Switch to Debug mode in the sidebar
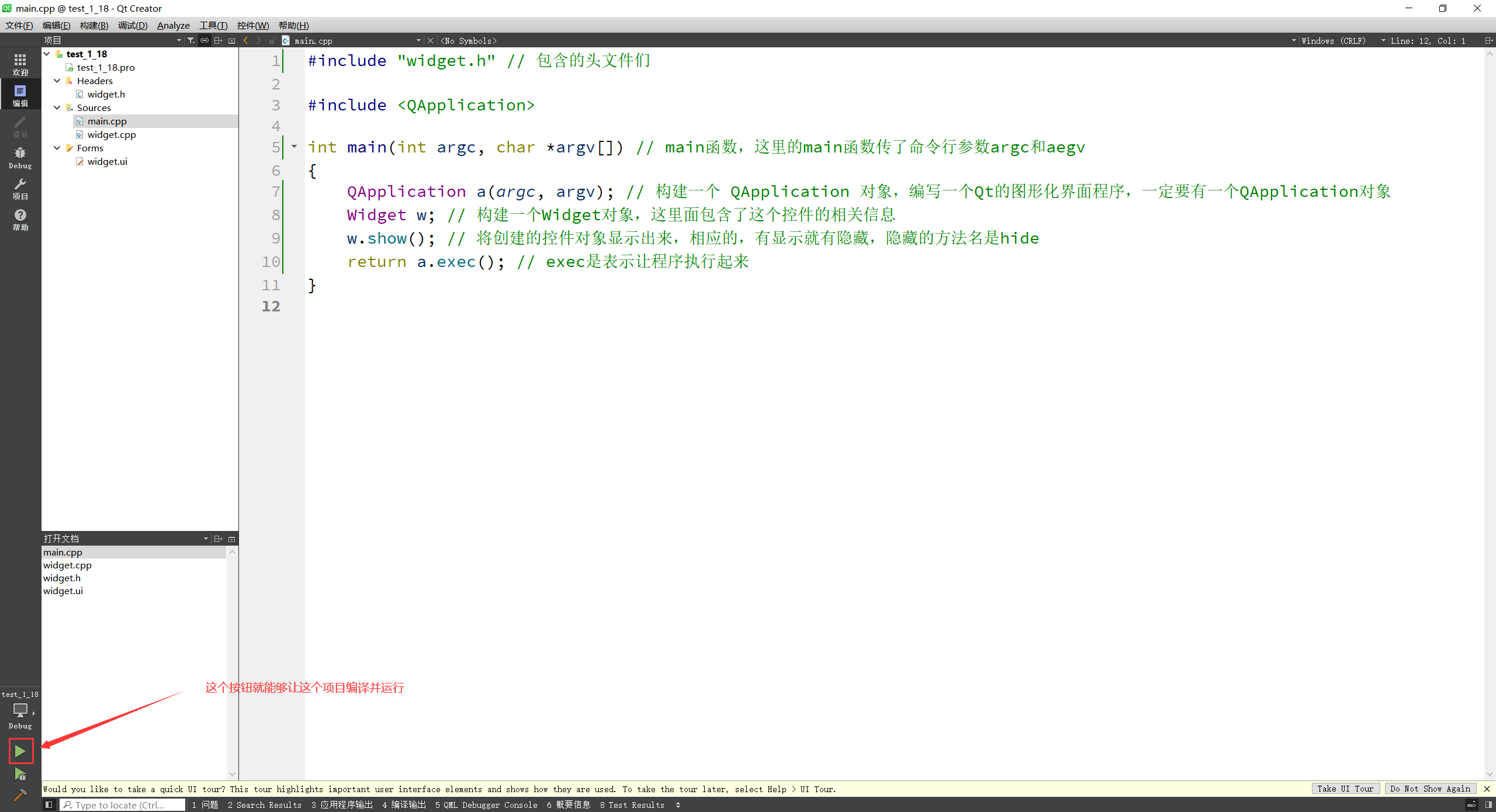 pos(20,158)
